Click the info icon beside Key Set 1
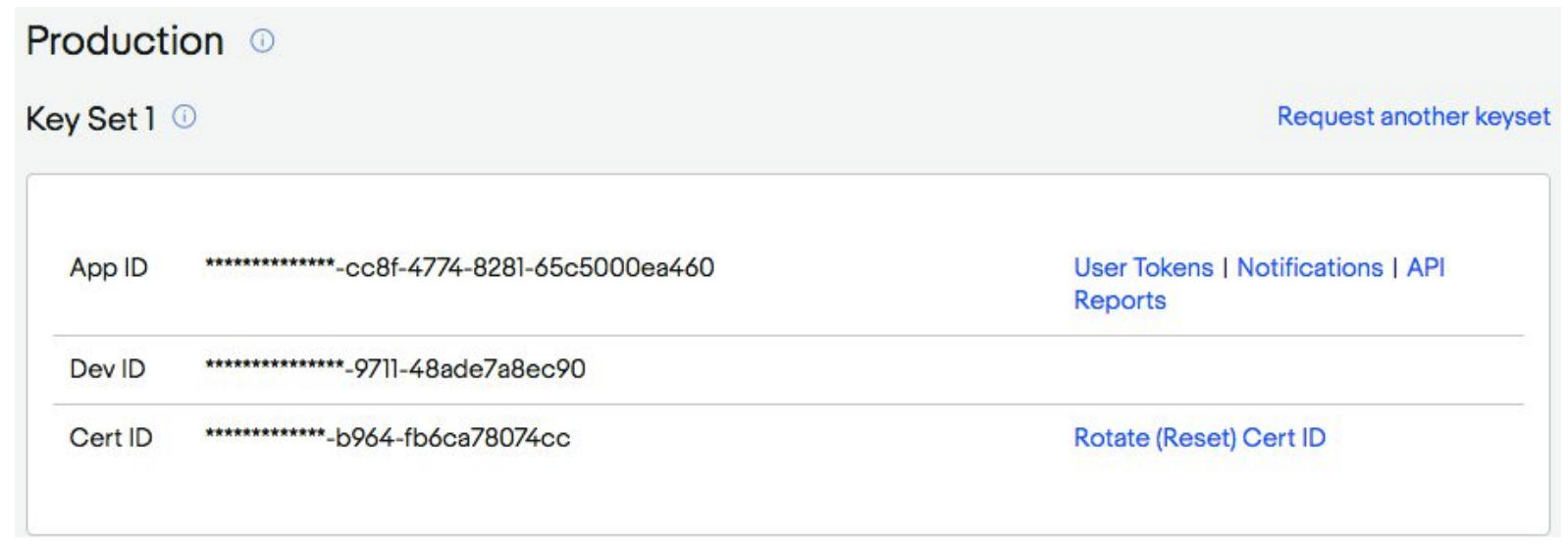1568x548 pixels. pos(184,118)
